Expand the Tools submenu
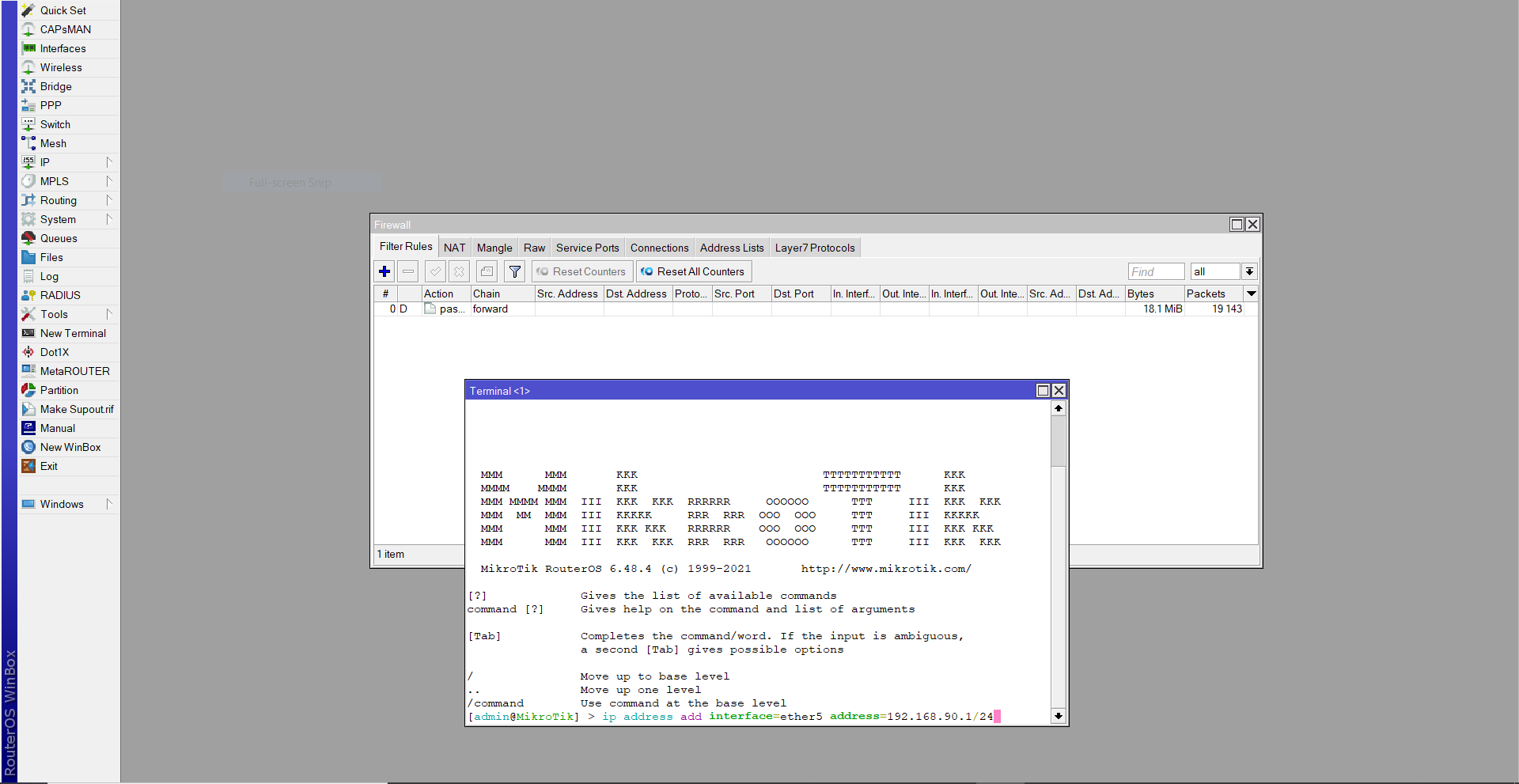Image resolution: width=1519 pixels, height=784 pixels. click(109, 314)
